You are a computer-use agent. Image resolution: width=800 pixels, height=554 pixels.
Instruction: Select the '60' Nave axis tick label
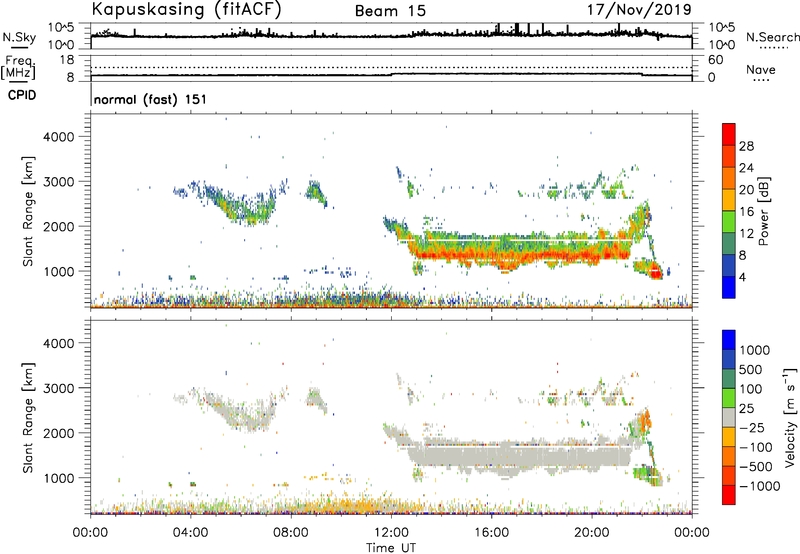click(716, 60)
